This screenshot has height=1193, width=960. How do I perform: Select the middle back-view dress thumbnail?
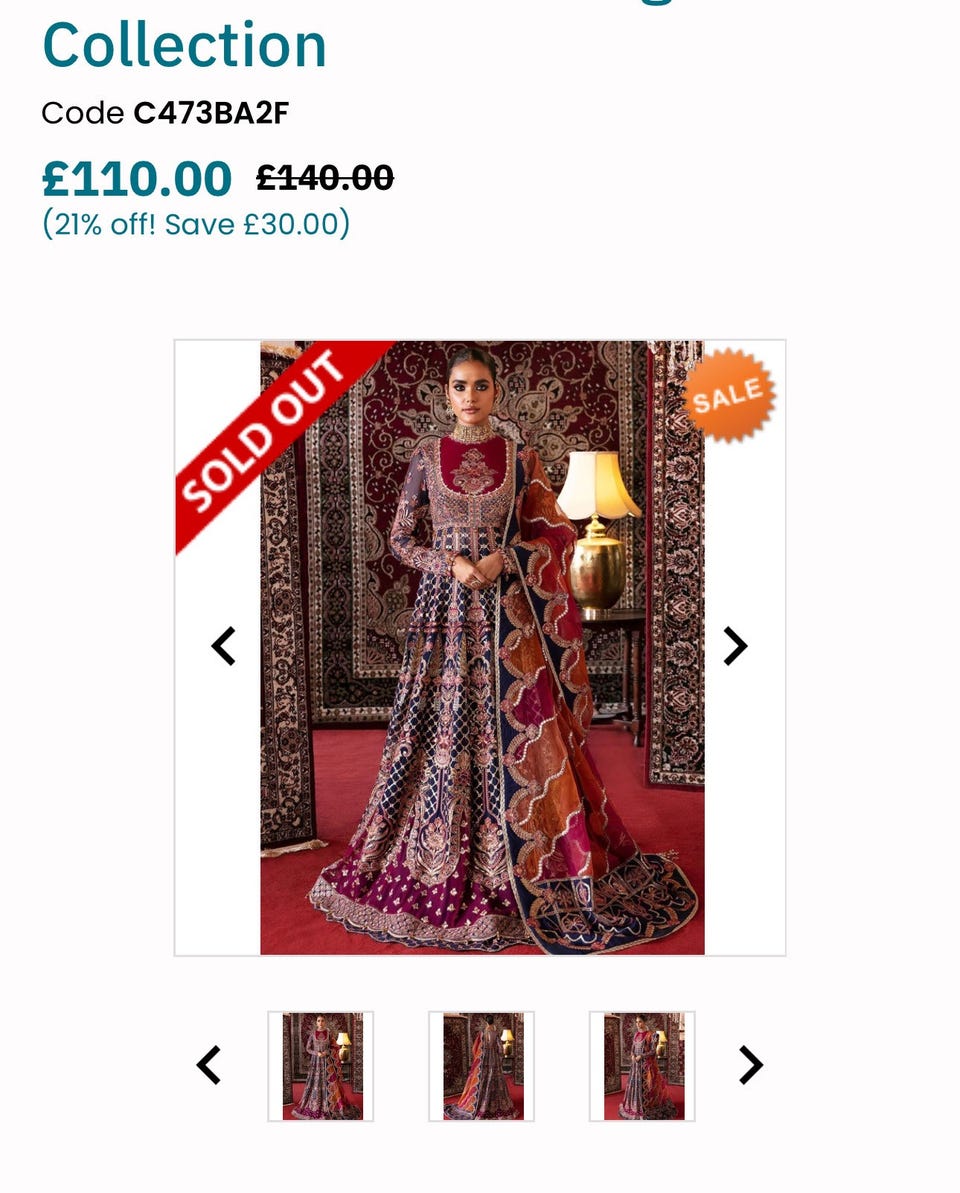(482, 1066)
